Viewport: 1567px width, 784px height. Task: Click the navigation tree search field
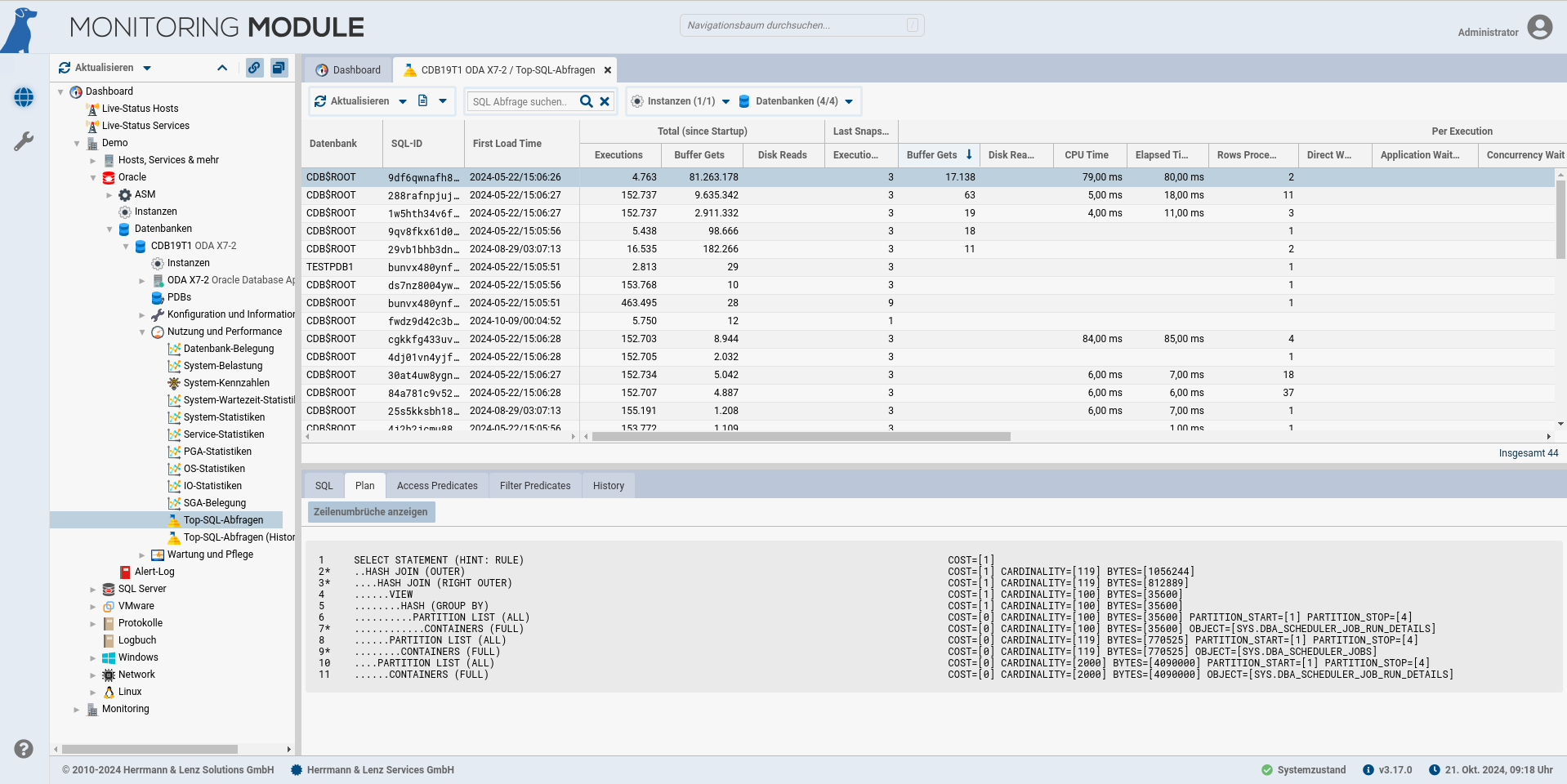pos(801,25)
